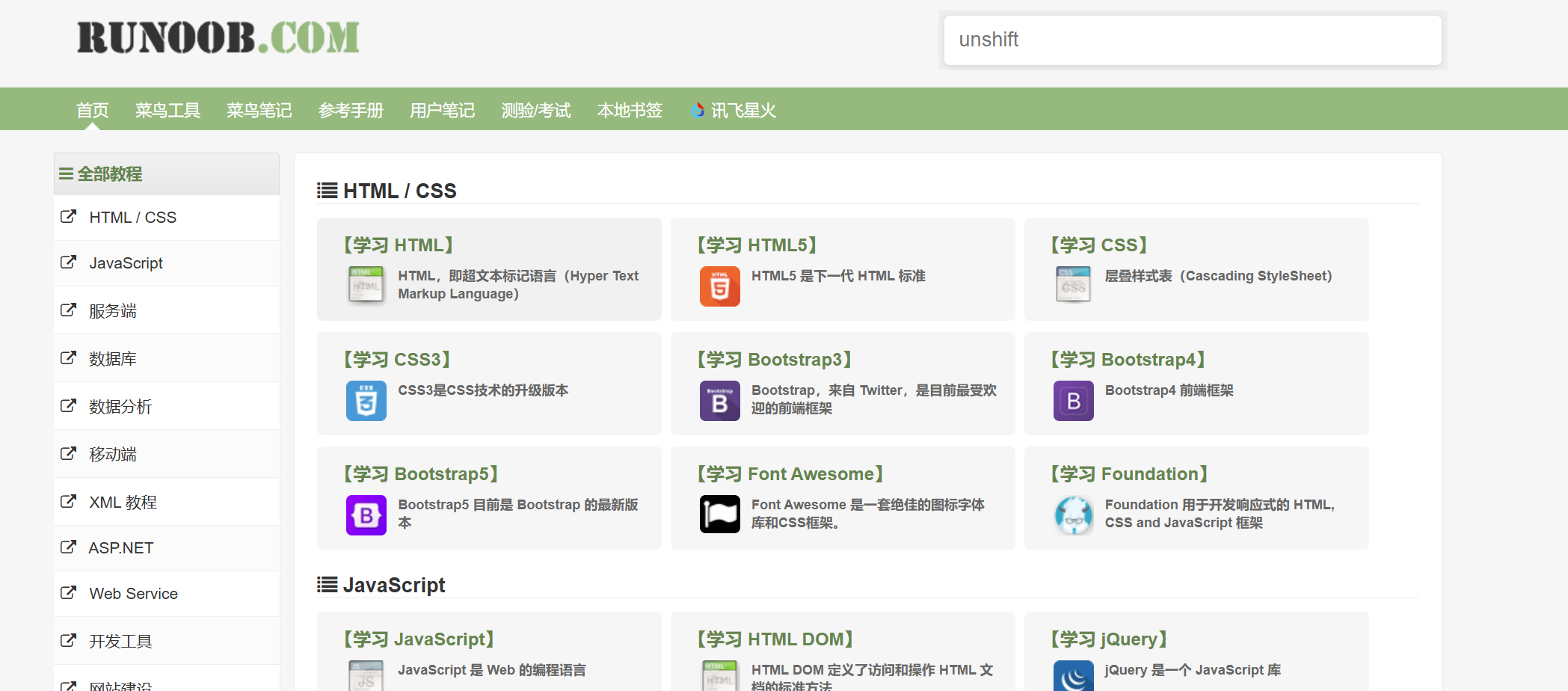Viewport: 1568px width, 691px height.
Task: Open the 【学习 jQuery】 tutorial title
Action: pyautogui.click(x=1108, y=639)
